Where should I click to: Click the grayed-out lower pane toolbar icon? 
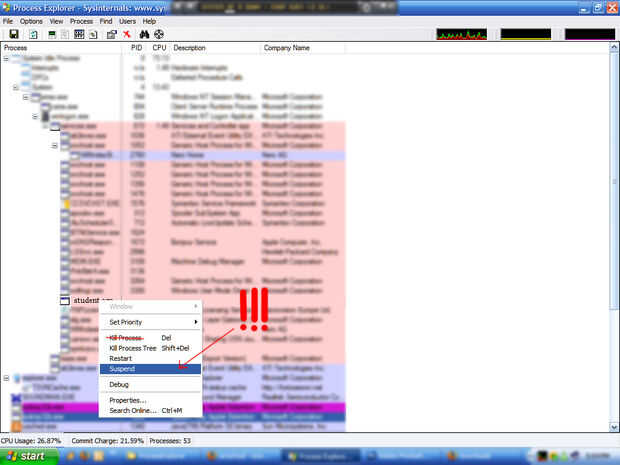[x=65, y=34]
